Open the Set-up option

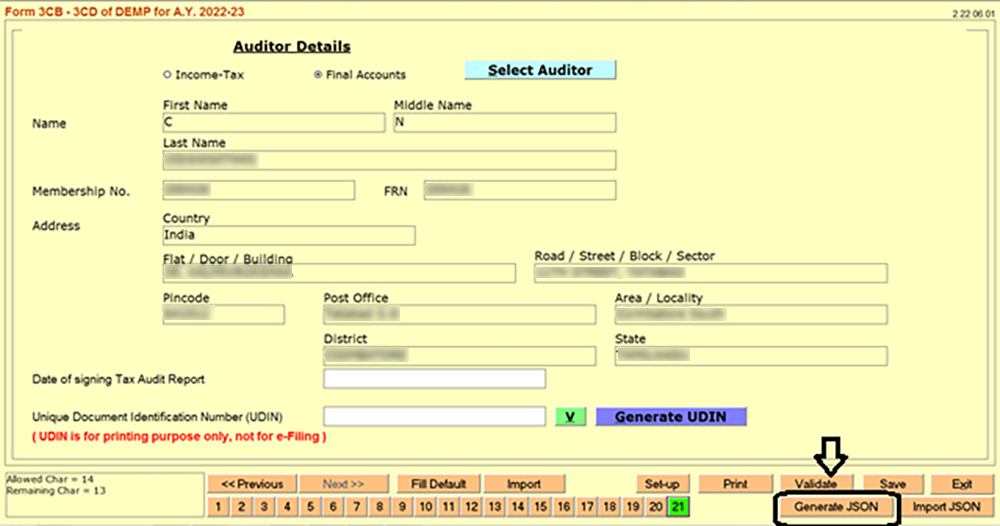point(661,484)
